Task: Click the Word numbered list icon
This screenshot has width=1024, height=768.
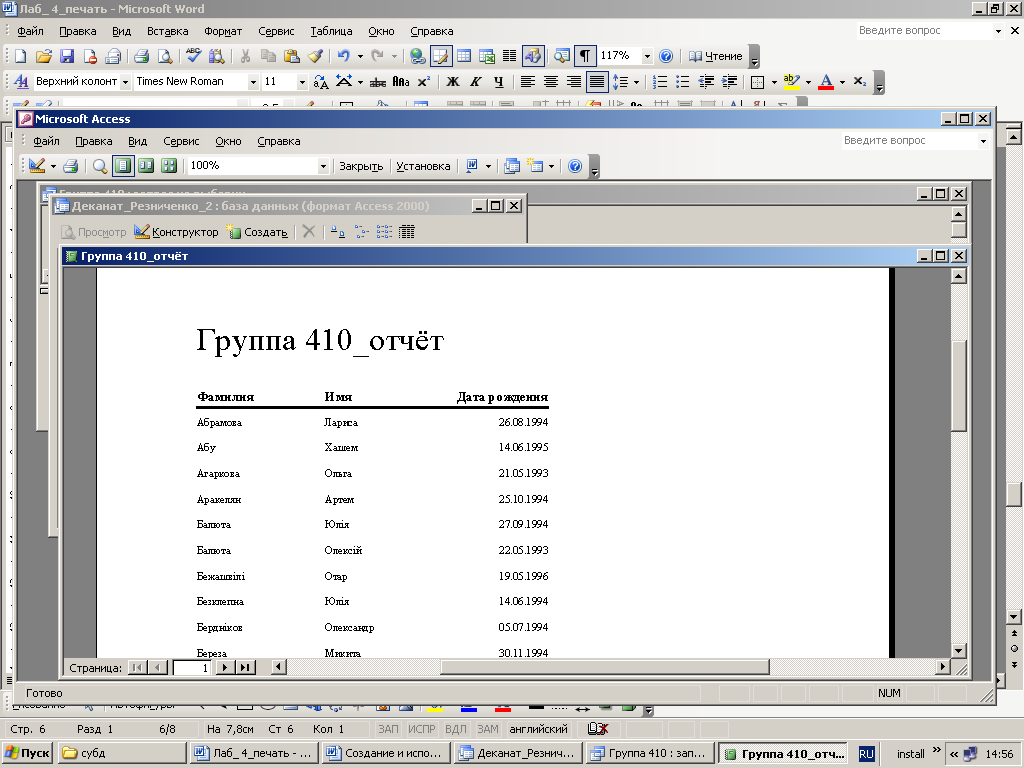Action: click(x=660, y=82)
